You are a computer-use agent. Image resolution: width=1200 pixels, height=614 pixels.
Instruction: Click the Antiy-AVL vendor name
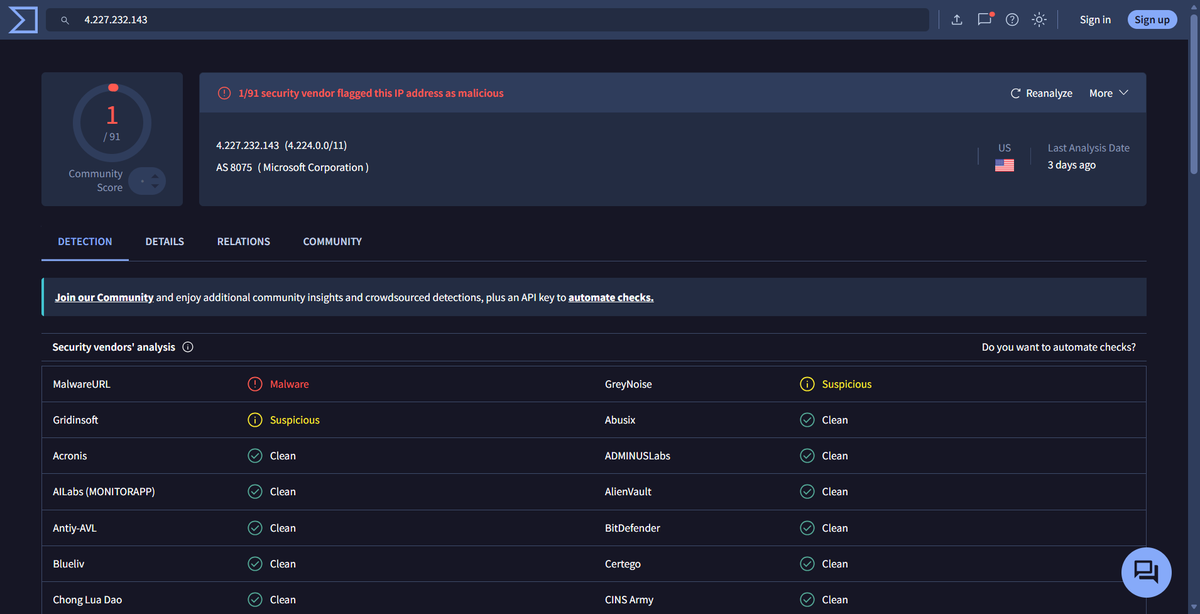pos(75,528)
